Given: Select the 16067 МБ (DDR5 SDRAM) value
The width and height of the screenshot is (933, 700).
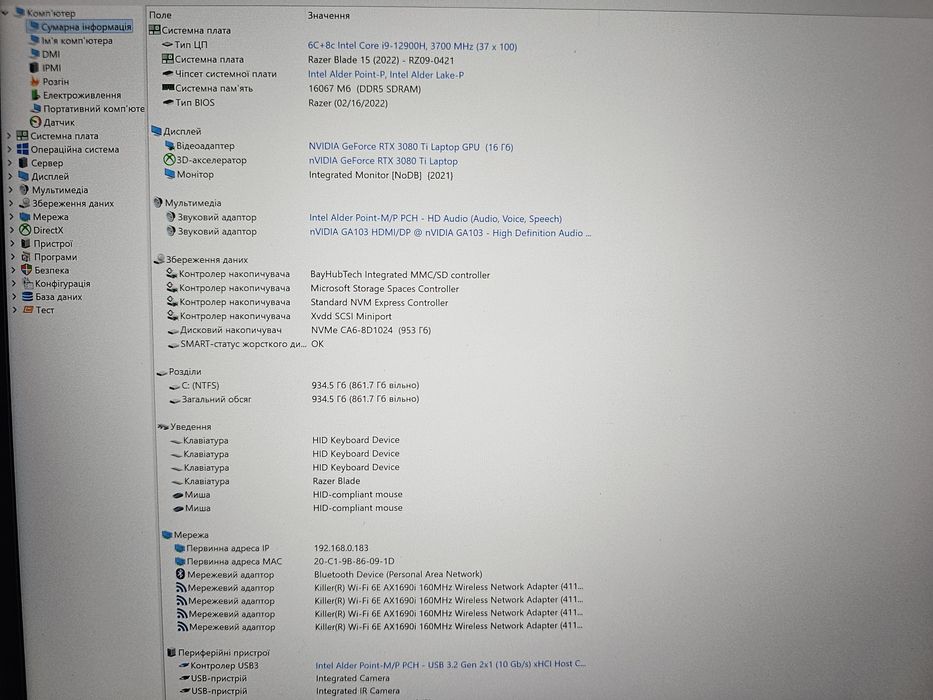Looking at the screenshot, I should pos(364,89).
